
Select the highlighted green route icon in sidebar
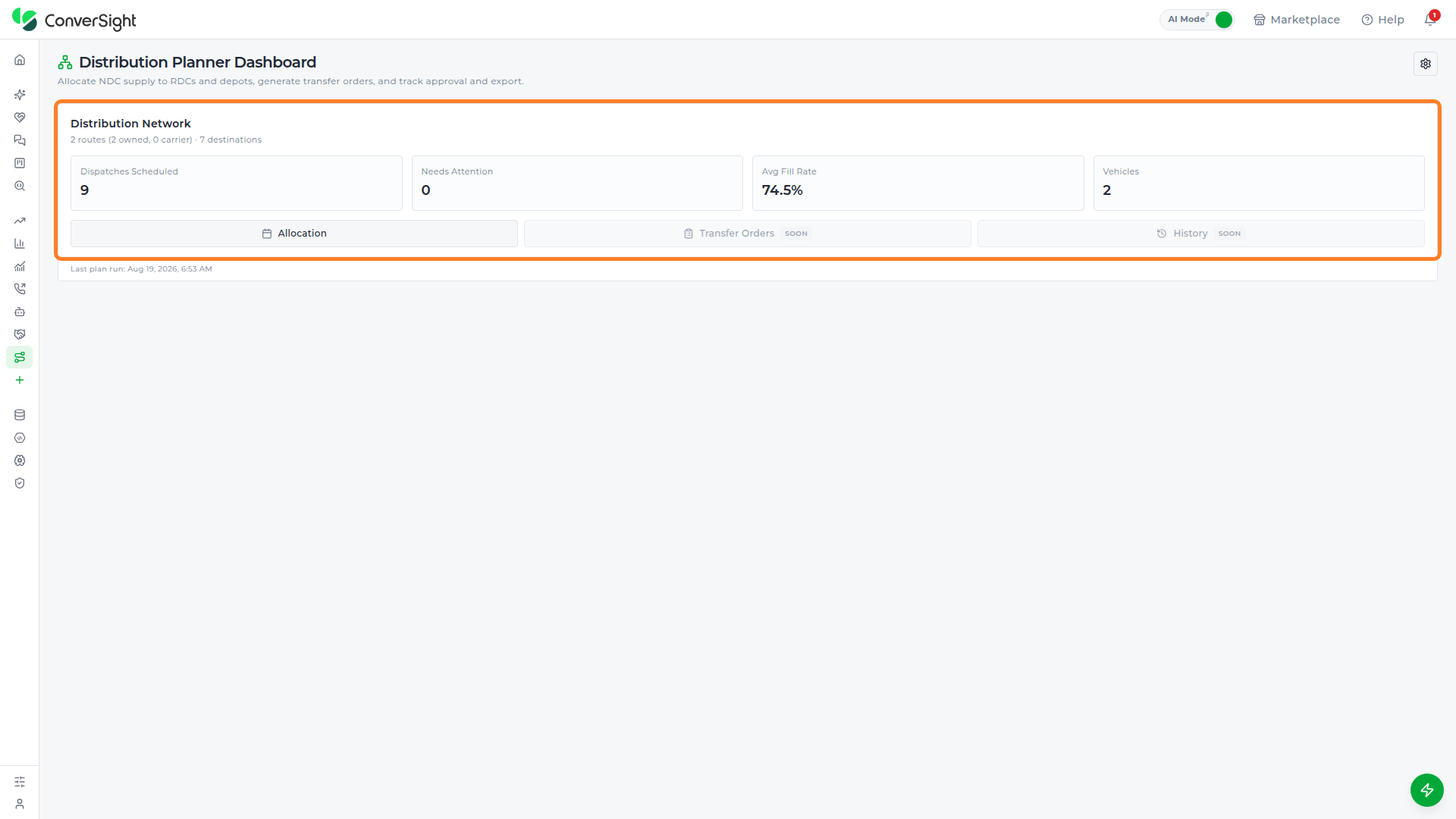(x=20, y=357)
